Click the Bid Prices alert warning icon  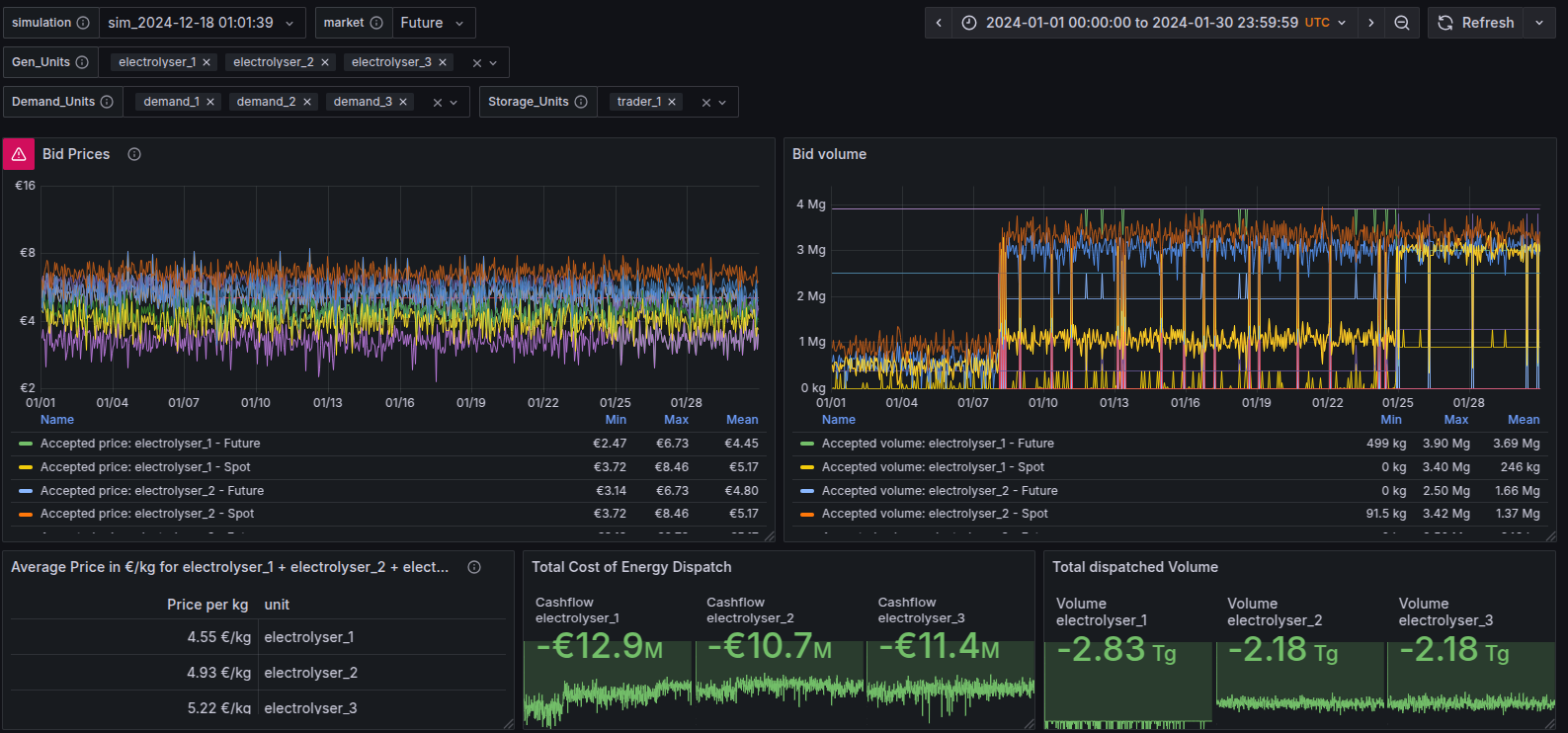19,154
